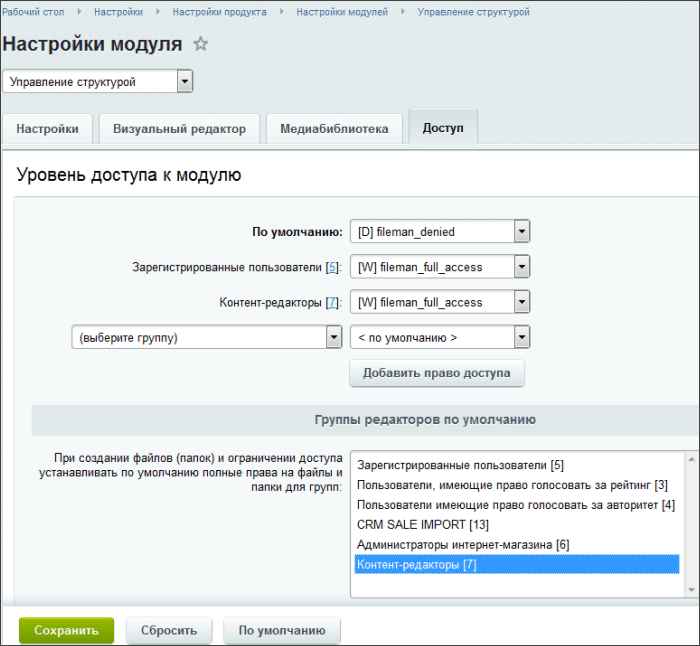The width and height of the screenshot is (700, 646).
Task: Select the 'Доступ' tab
Action: 443,129
